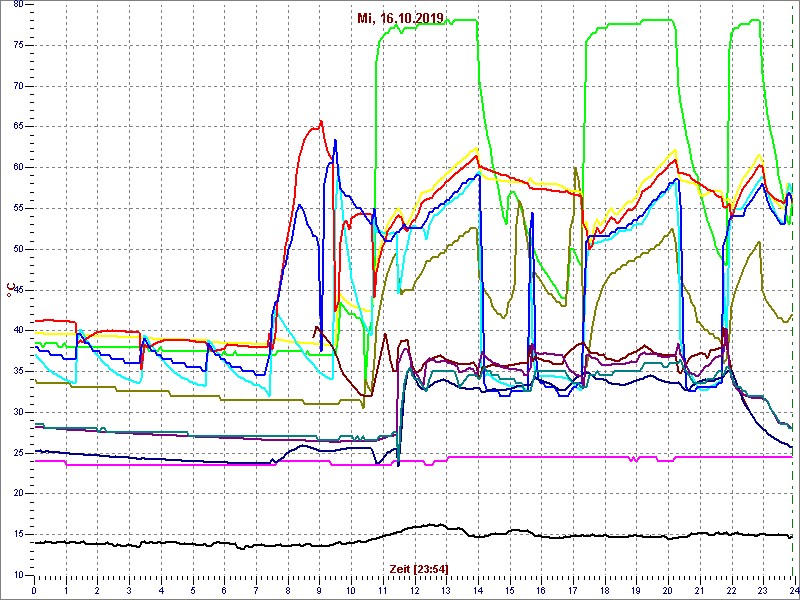
Task: Click the 12 hour label on time axis
Action: 415,590
